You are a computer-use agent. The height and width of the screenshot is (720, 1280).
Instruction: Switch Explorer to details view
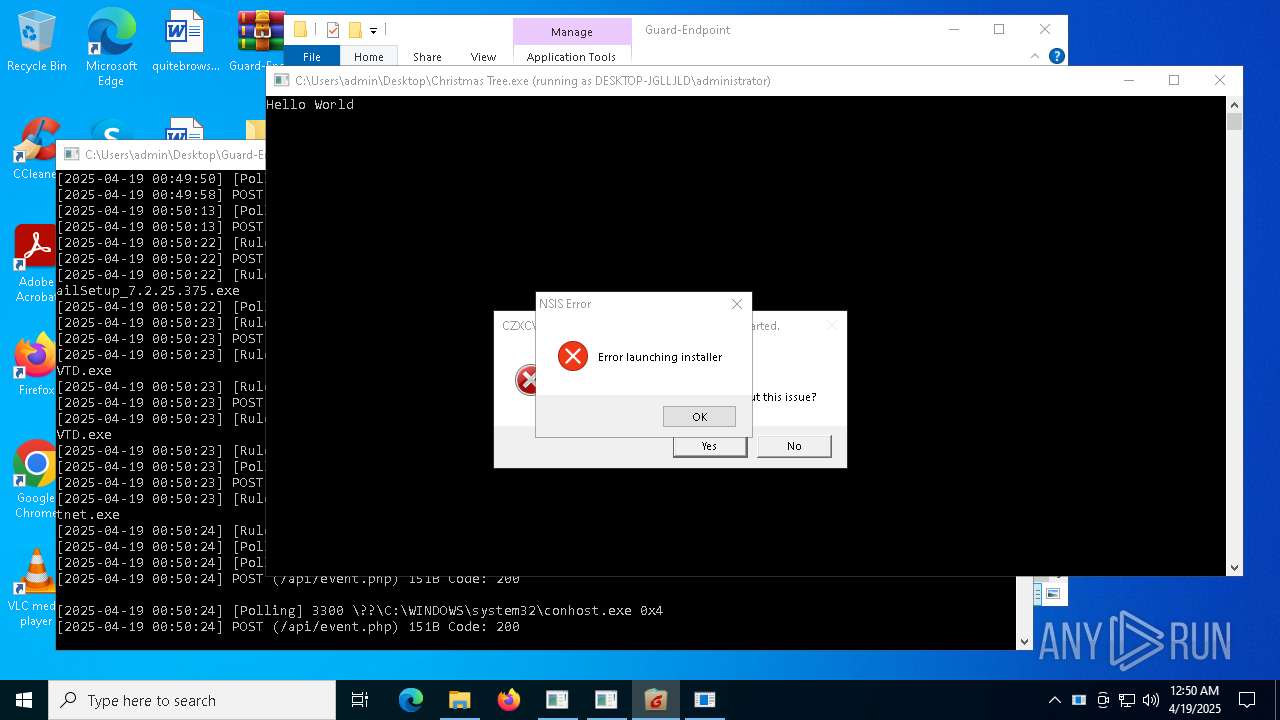click(x=1037, y=593)
